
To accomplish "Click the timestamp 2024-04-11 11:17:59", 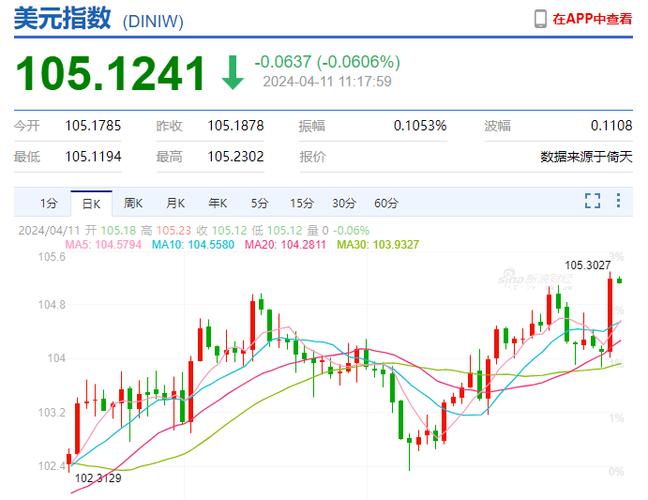I will (327, 81).
